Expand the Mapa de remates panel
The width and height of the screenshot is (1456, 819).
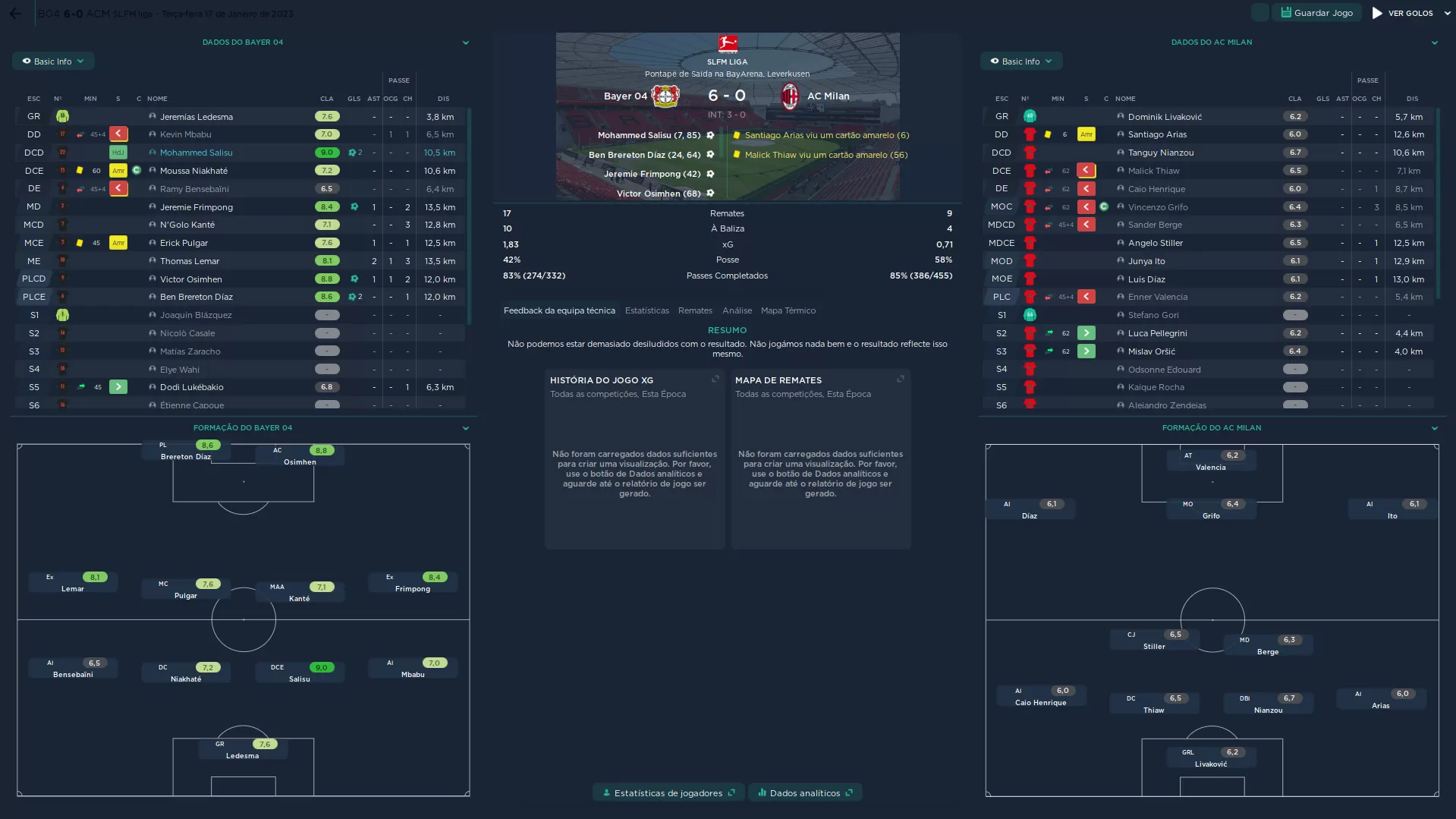coord(901,380)
